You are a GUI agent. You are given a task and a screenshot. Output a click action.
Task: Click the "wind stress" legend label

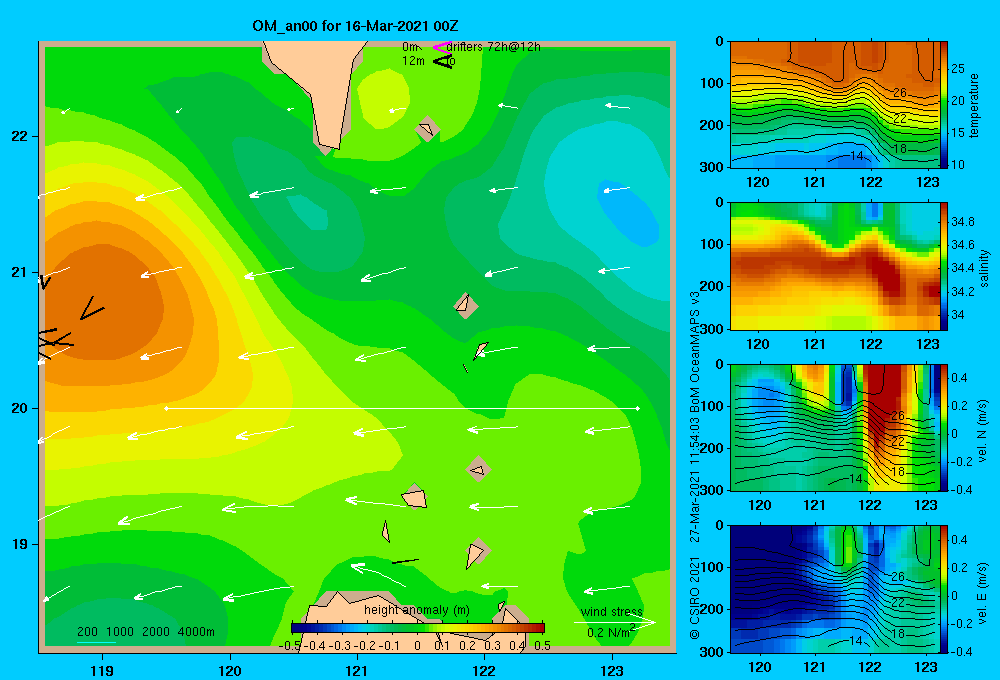[611, 612]
